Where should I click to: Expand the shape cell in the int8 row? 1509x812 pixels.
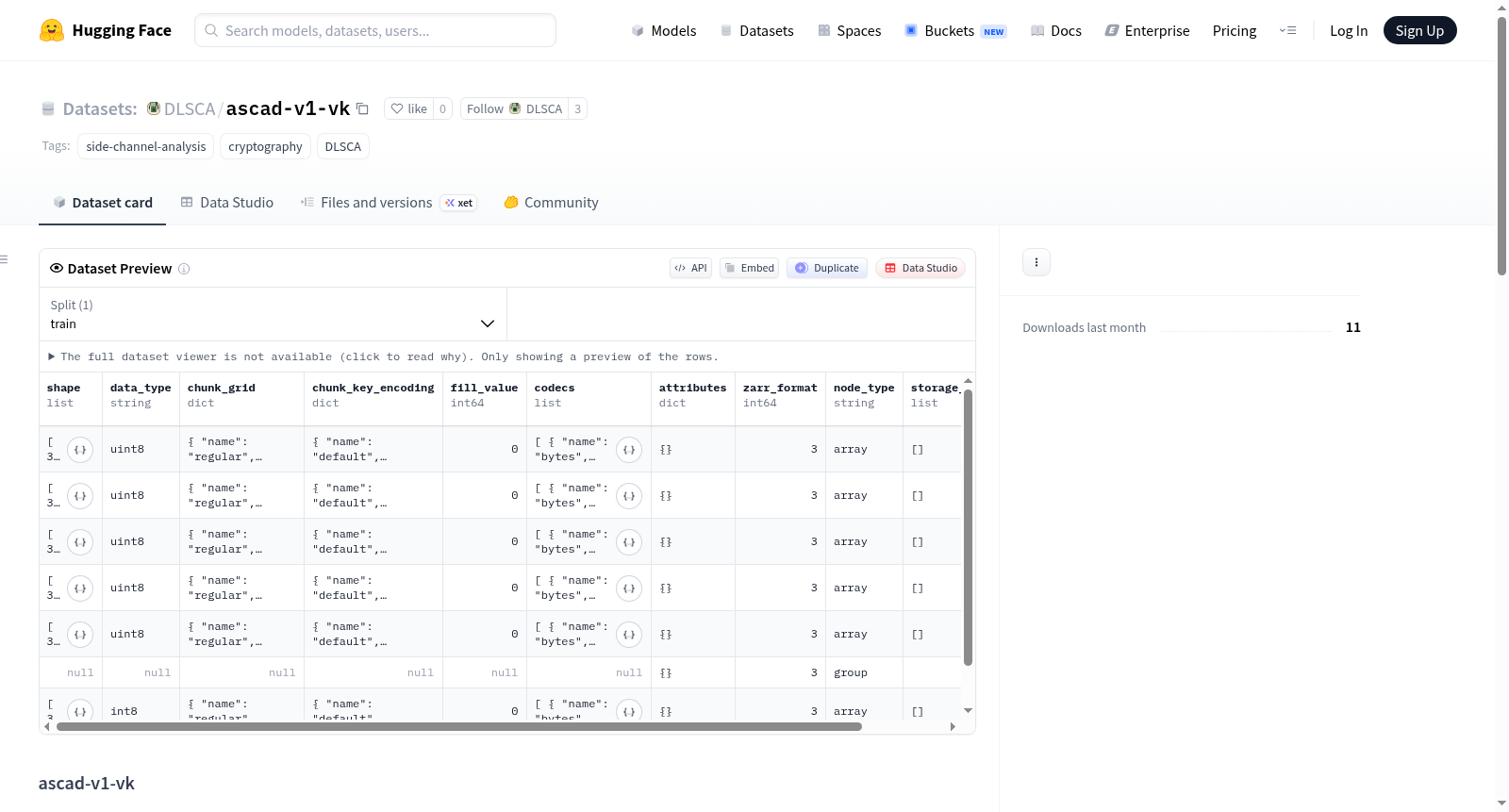pyautogui.click(x=80, y=710)
